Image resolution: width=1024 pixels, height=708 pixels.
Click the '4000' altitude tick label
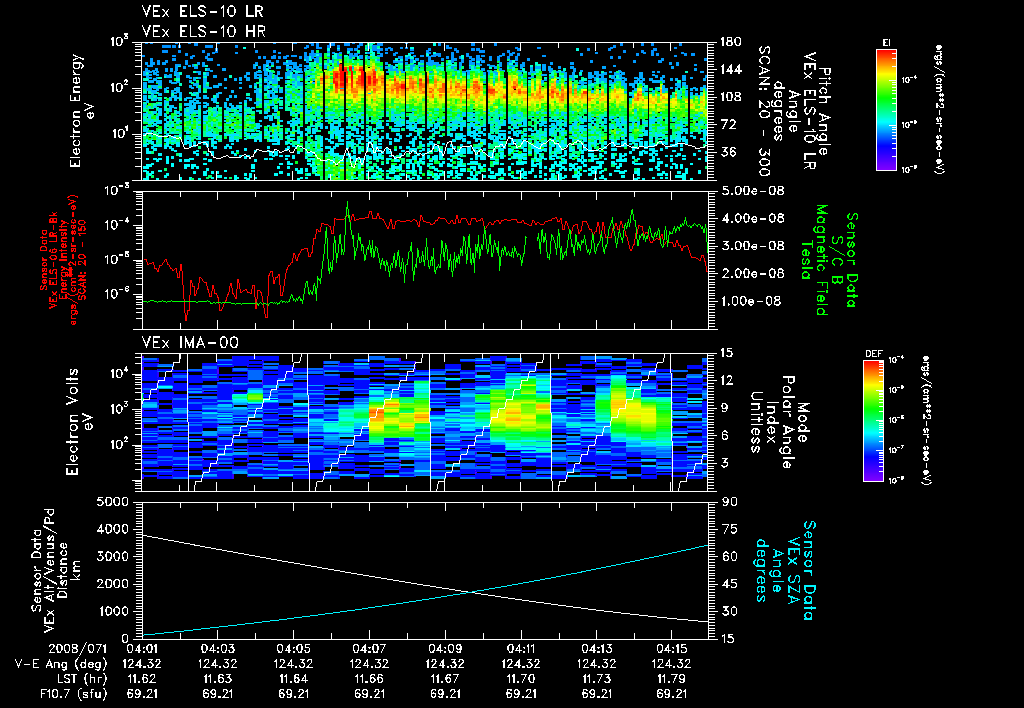coord(112,529)
